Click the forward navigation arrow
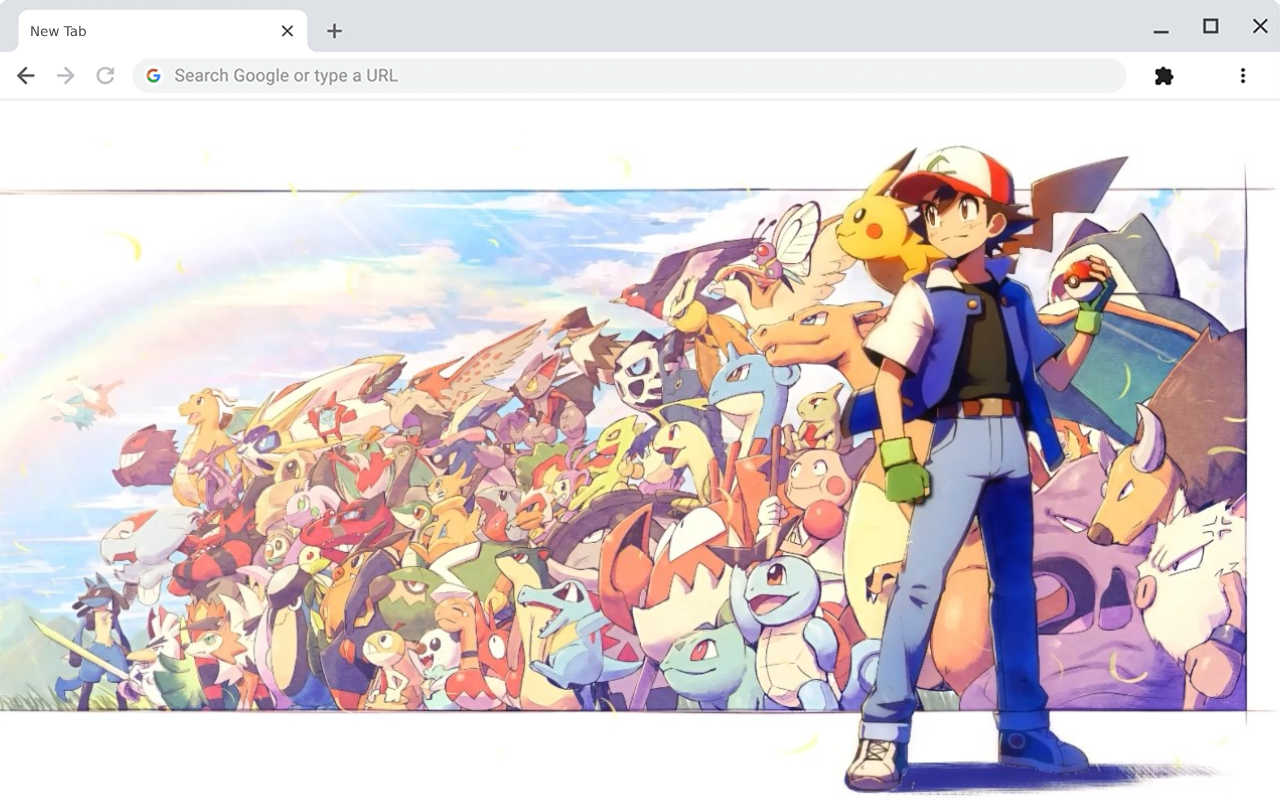 pos(65,75)
